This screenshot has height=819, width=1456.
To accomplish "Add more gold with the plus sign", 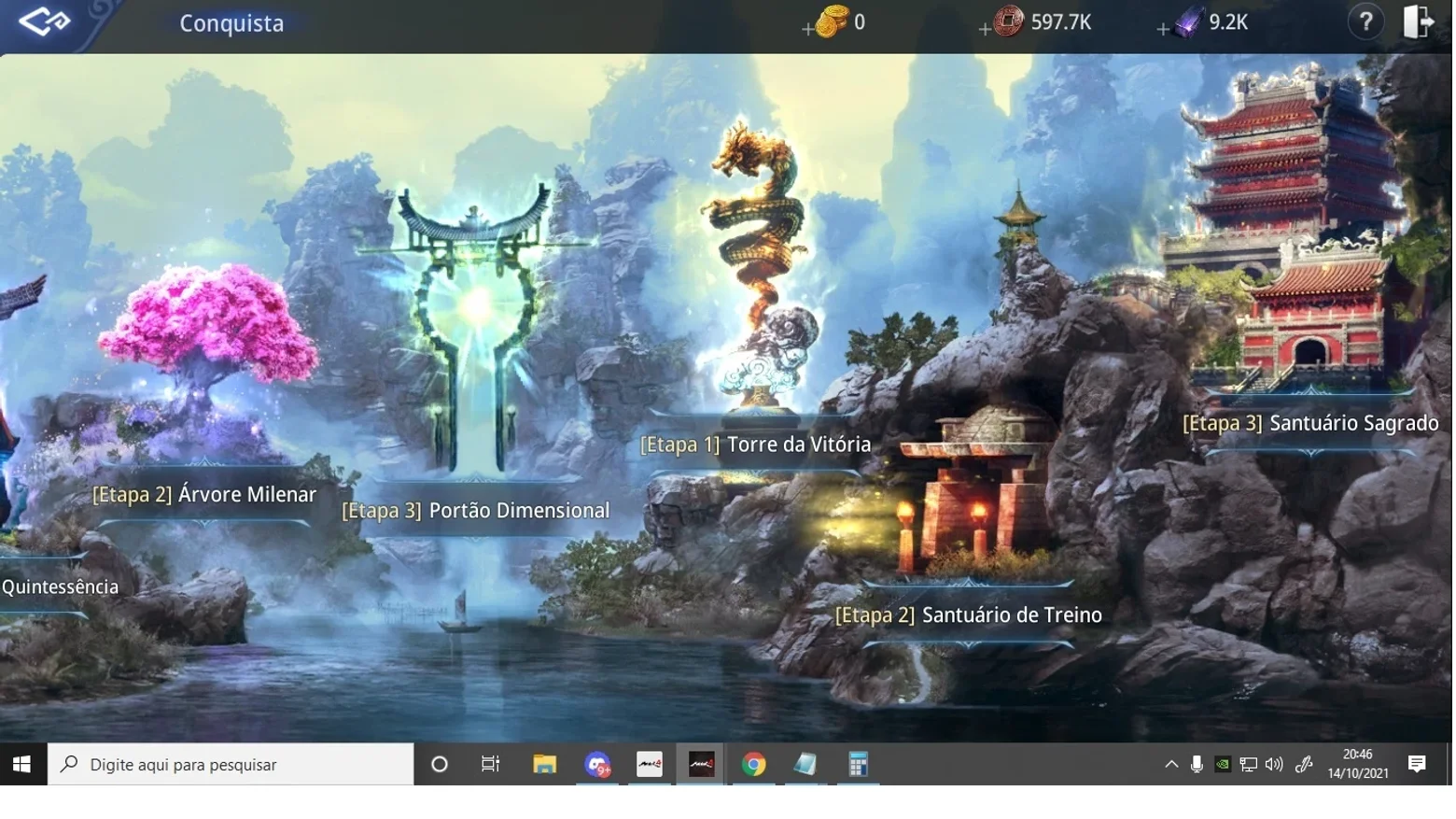I will click(x=807, y=29).
